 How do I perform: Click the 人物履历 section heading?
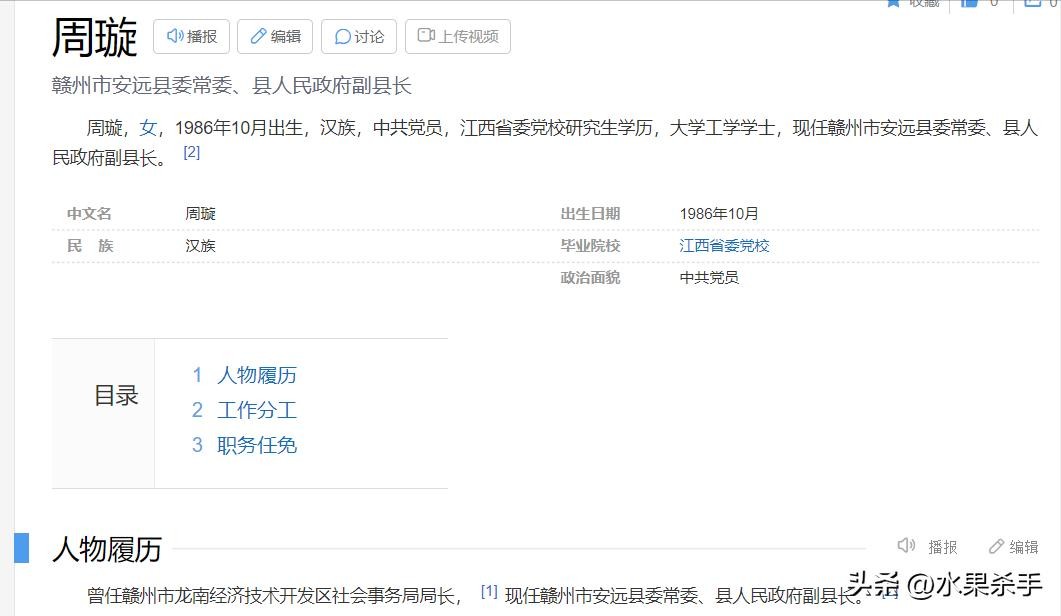coord(107,549)
